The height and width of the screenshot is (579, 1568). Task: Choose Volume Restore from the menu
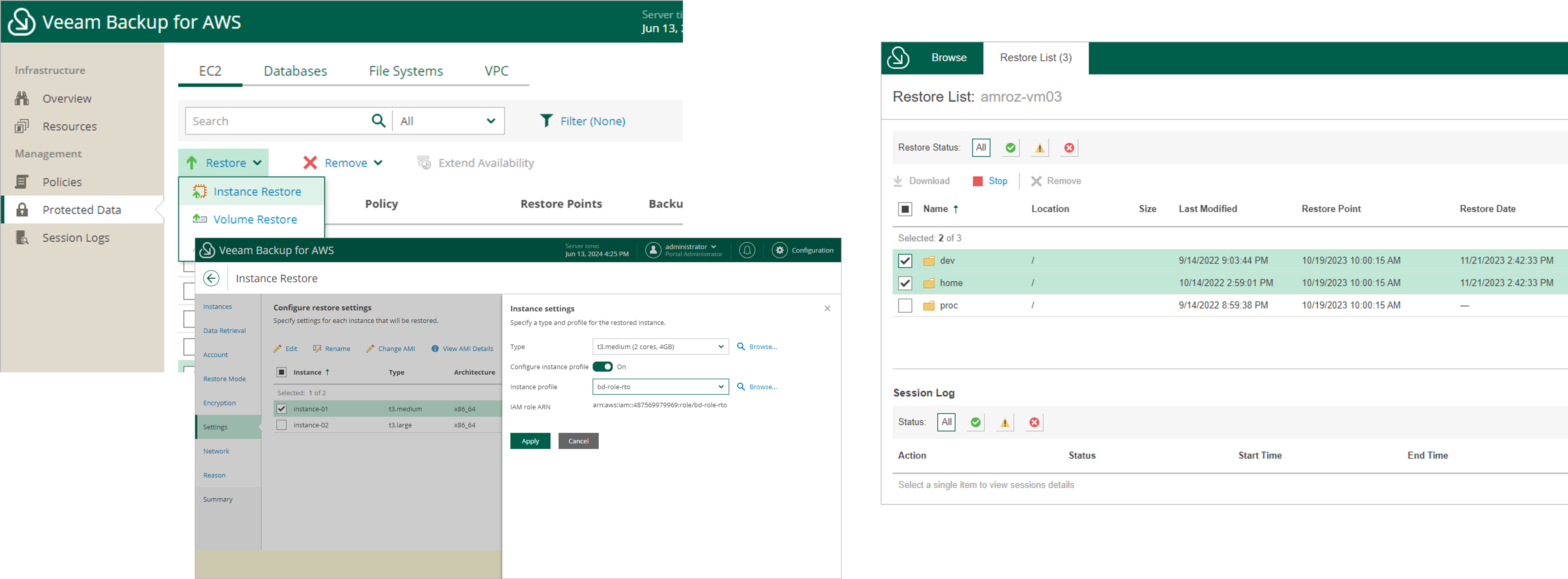pyautogui.click(x=252, y=220)
